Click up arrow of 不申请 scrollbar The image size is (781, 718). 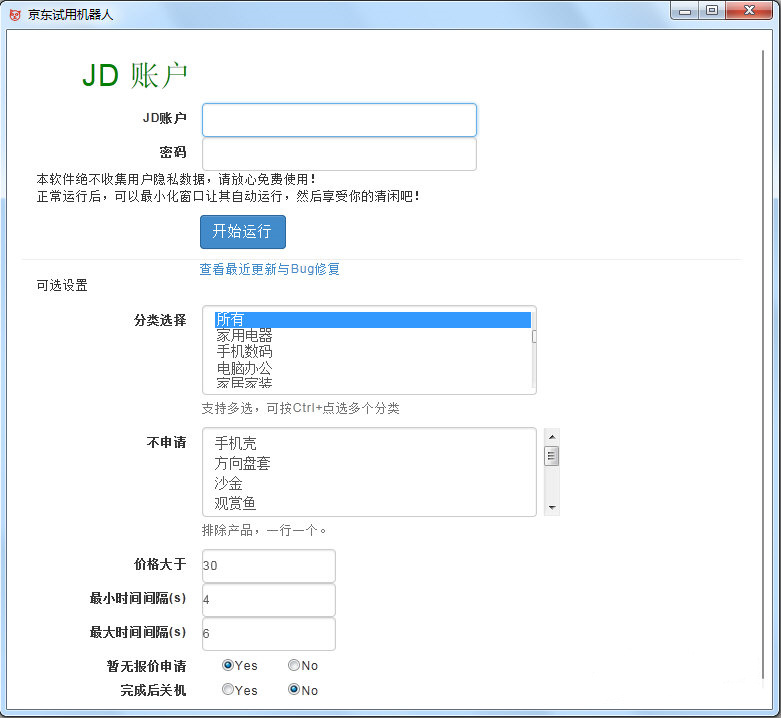point(551,437)
